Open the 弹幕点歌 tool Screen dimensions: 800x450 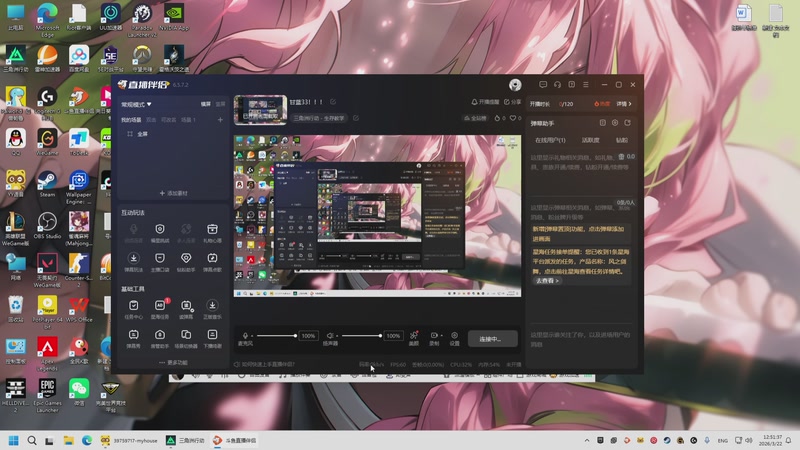coord(212,262)
